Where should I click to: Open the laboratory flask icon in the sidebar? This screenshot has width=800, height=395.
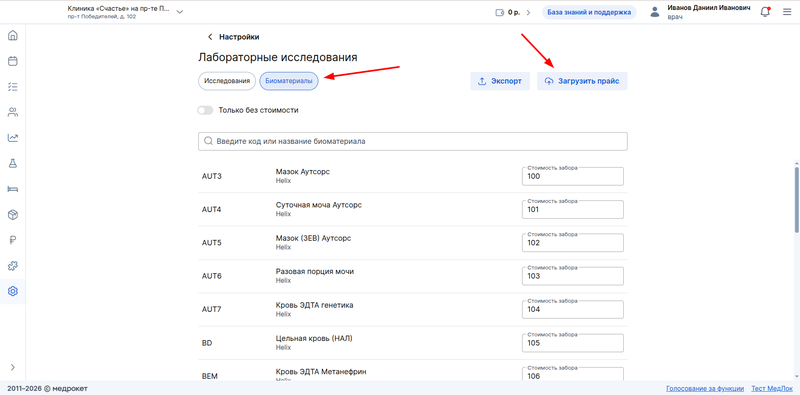(13, 163)
